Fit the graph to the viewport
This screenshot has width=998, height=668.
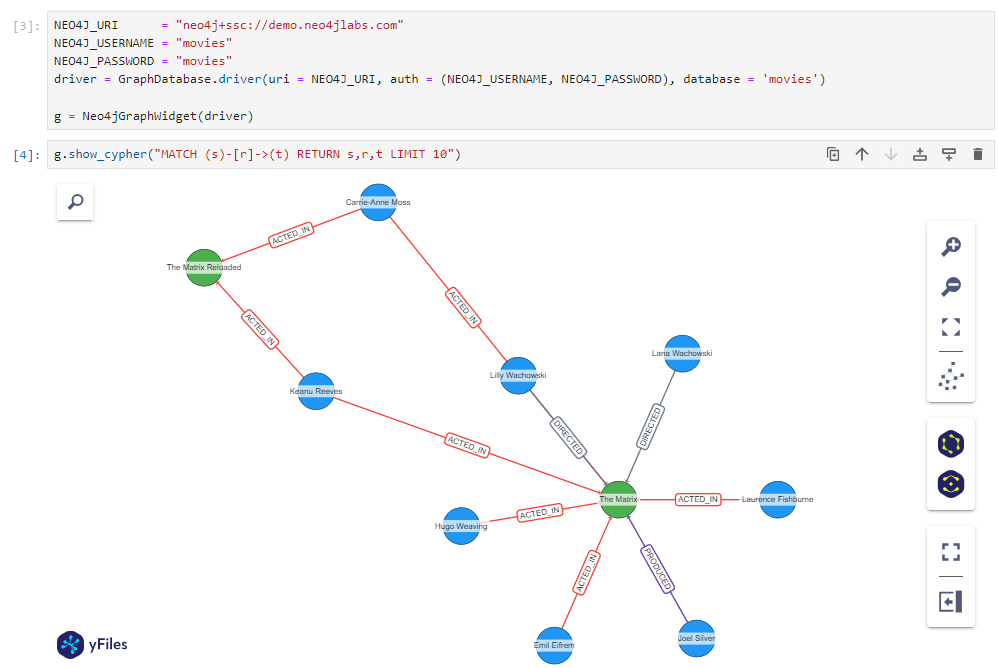click(951, 327)
